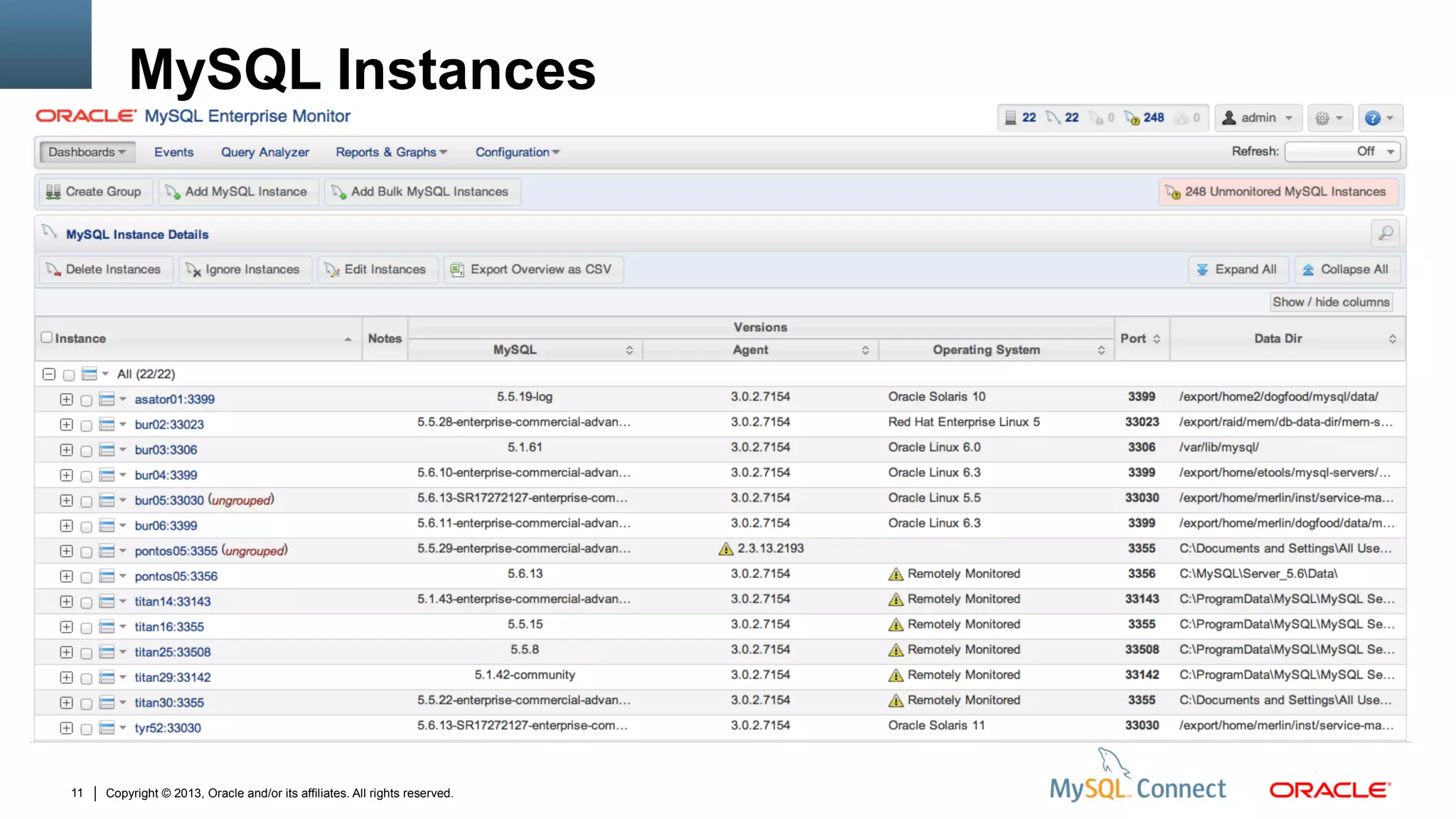Click the server icon for tyr52:33030
The width and height of the screenshot is (1456, 819).
pos(107,728)
